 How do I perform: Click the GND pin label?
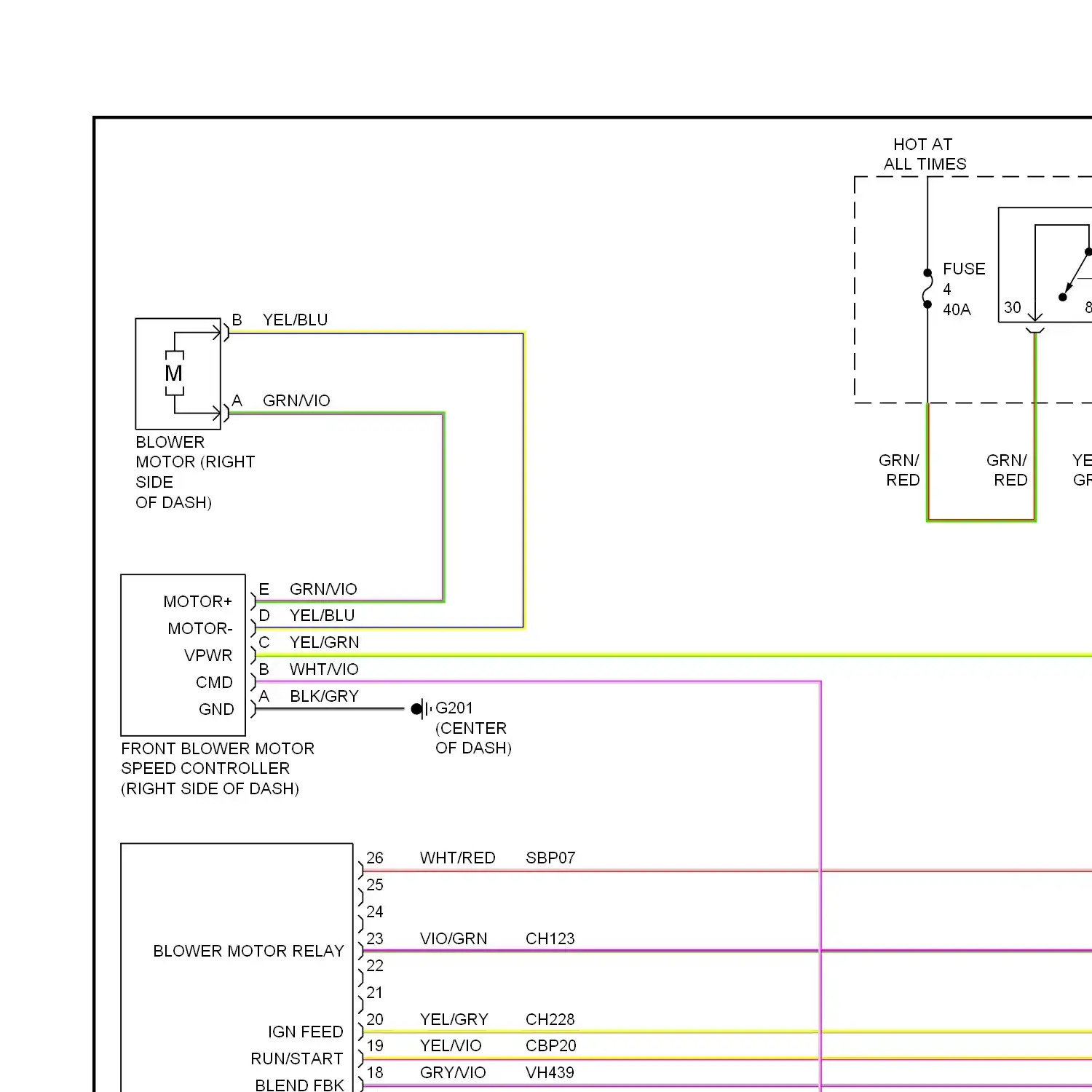tap(216, 709)
